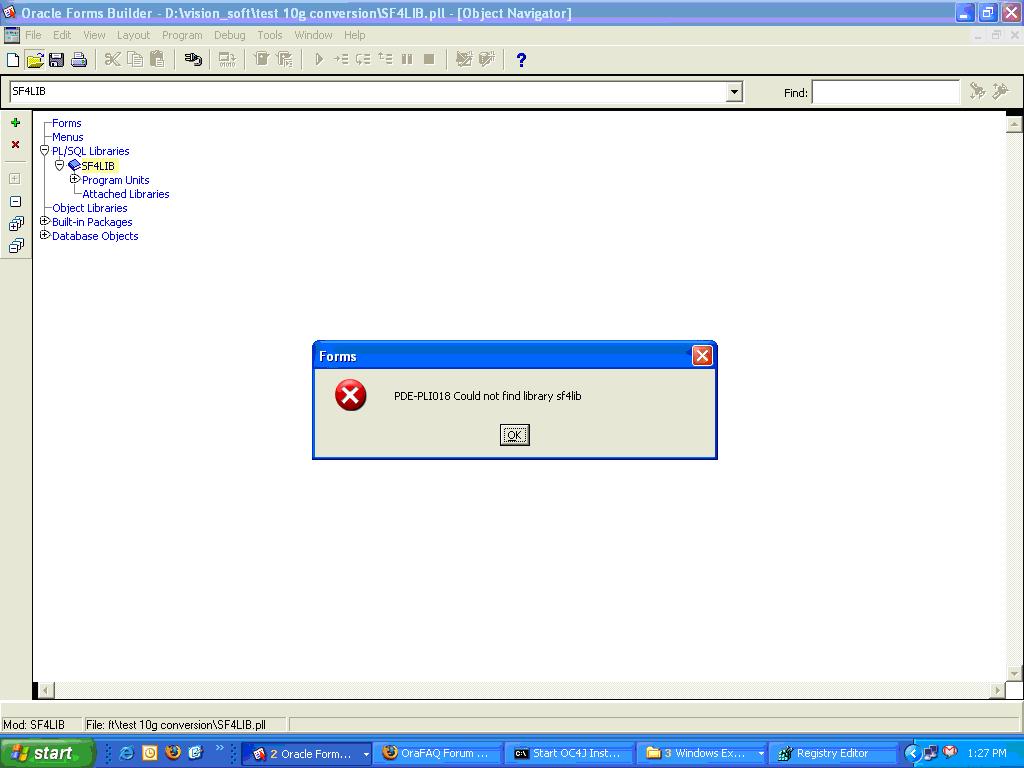The height and width of the screenshot is (768, 1024).
Task: Click the red X Delete icon
Action: (x=16, y=144)
